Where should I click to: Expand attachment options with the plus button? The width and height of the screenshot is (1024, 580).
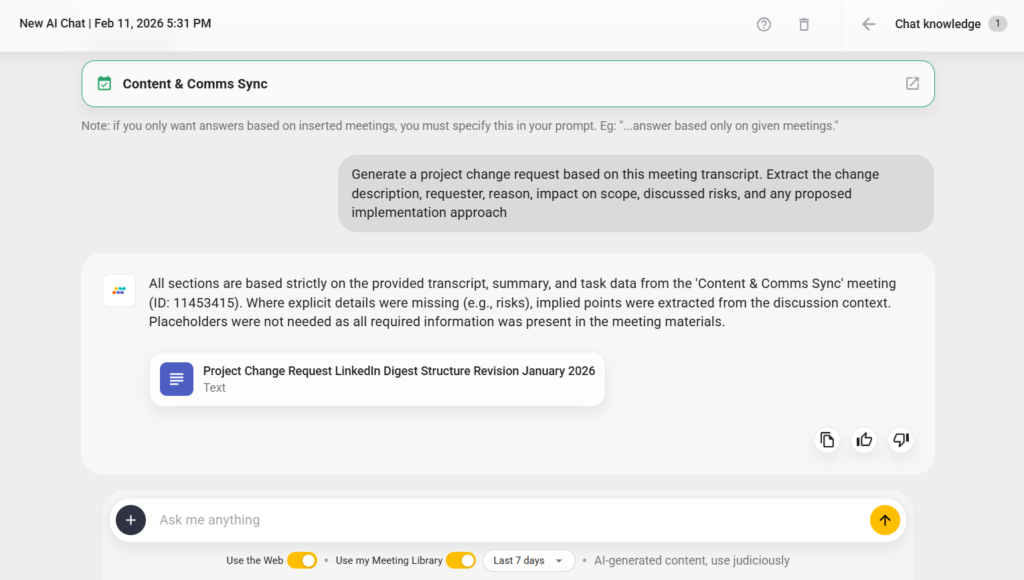point(131,520)
